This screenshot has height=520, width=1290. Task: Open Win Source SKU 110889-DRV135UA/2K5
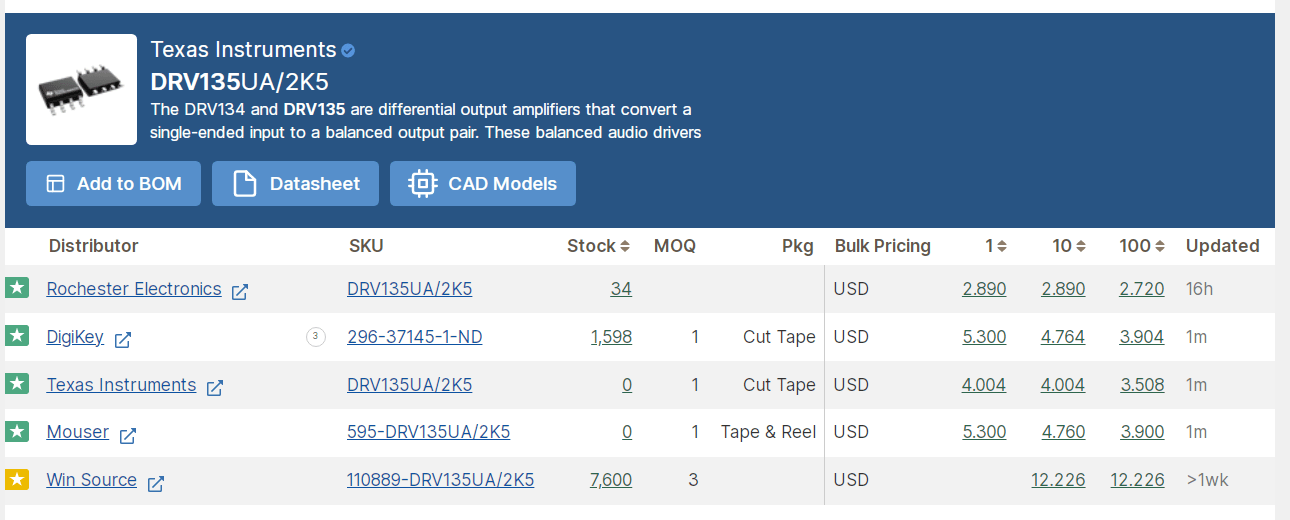click(441, 480)
